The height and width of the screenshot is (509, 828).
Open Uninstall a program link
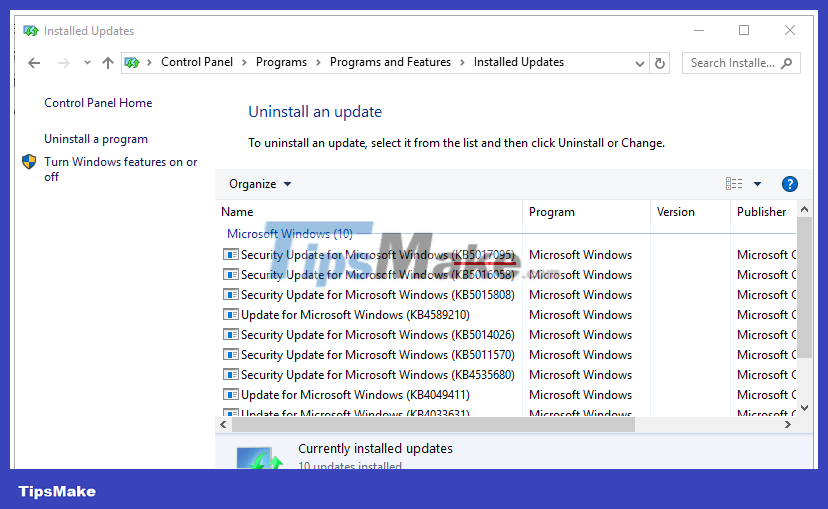coord(96,139)
